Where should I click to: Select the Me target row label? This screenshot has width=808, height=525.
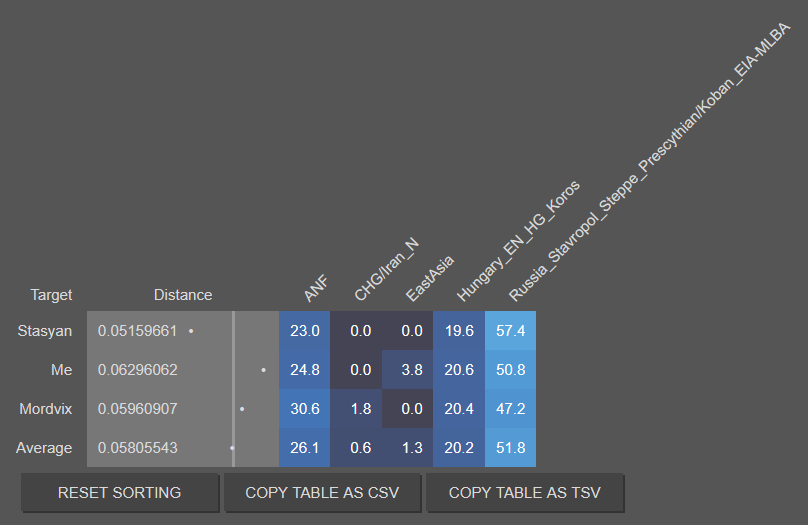coord(61,370)
